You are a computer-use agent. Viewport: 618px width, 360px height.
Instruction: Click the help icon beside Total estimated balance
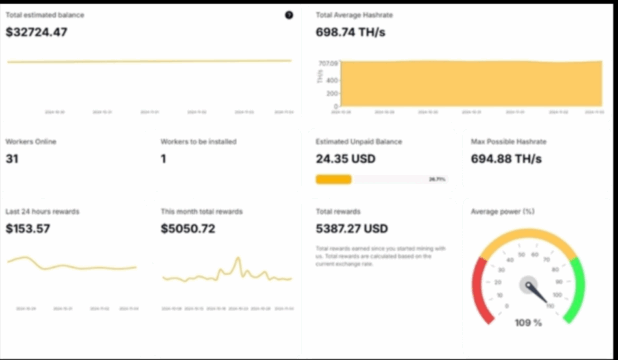[289, 15]
